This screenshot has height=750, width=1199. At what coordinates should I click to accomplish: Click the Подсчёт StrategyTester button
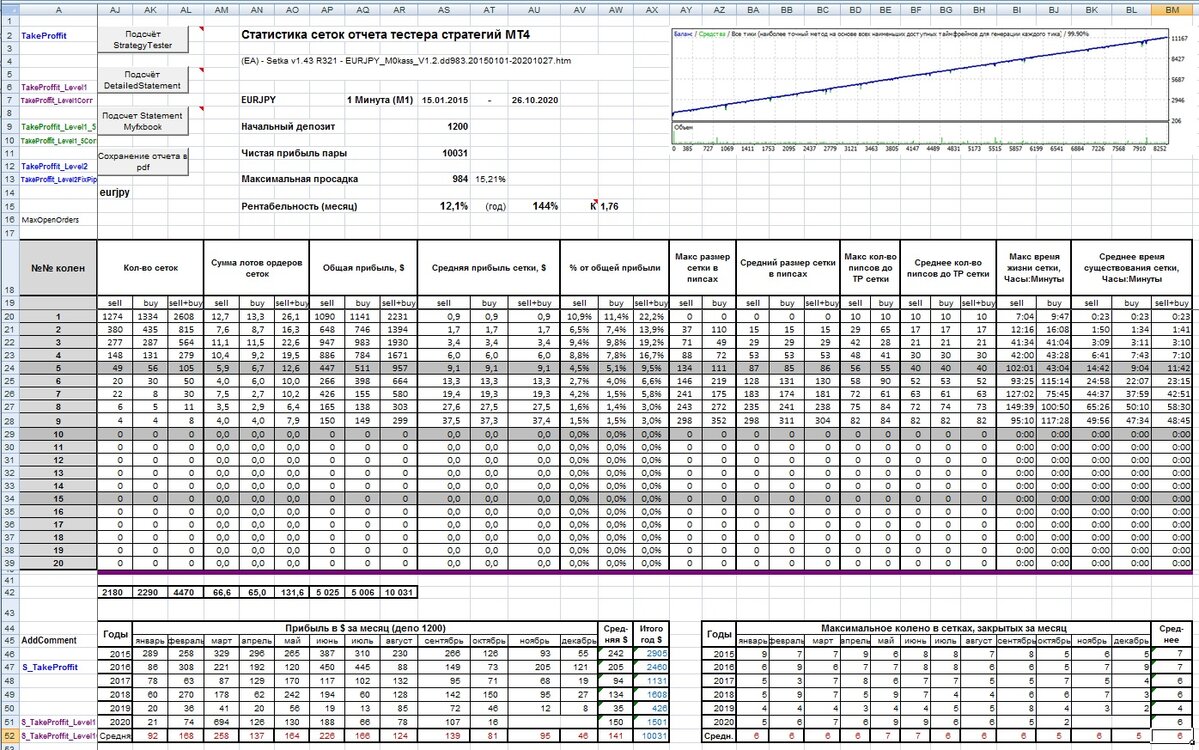[x=143, y=40]
